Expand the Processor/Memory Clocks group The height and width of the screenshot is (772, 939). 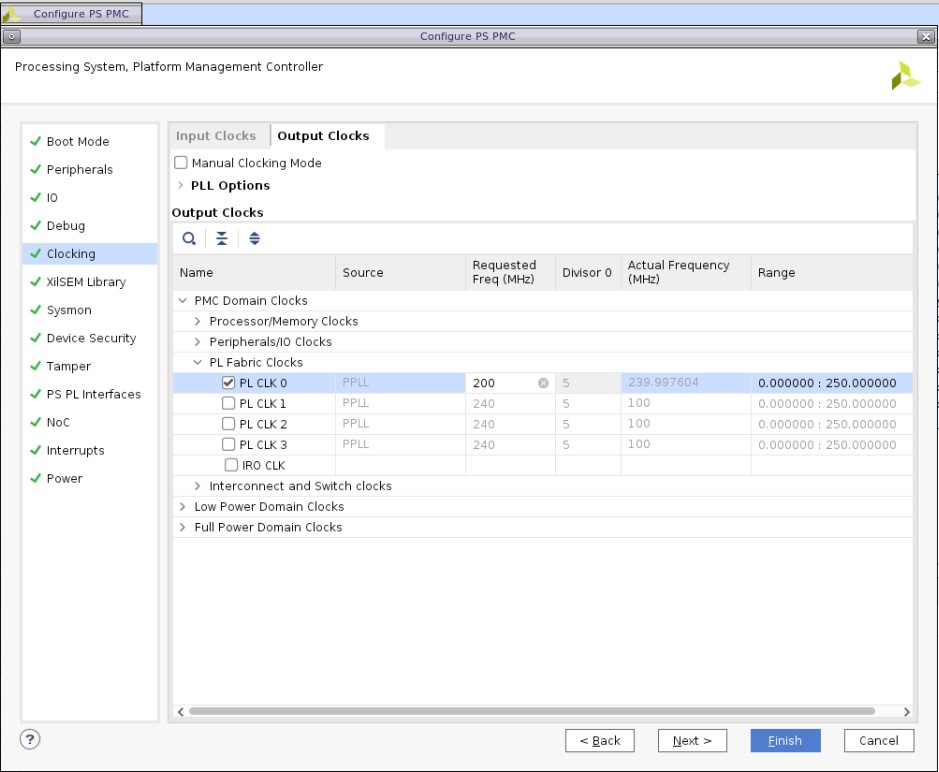click(x=195, y=322)
